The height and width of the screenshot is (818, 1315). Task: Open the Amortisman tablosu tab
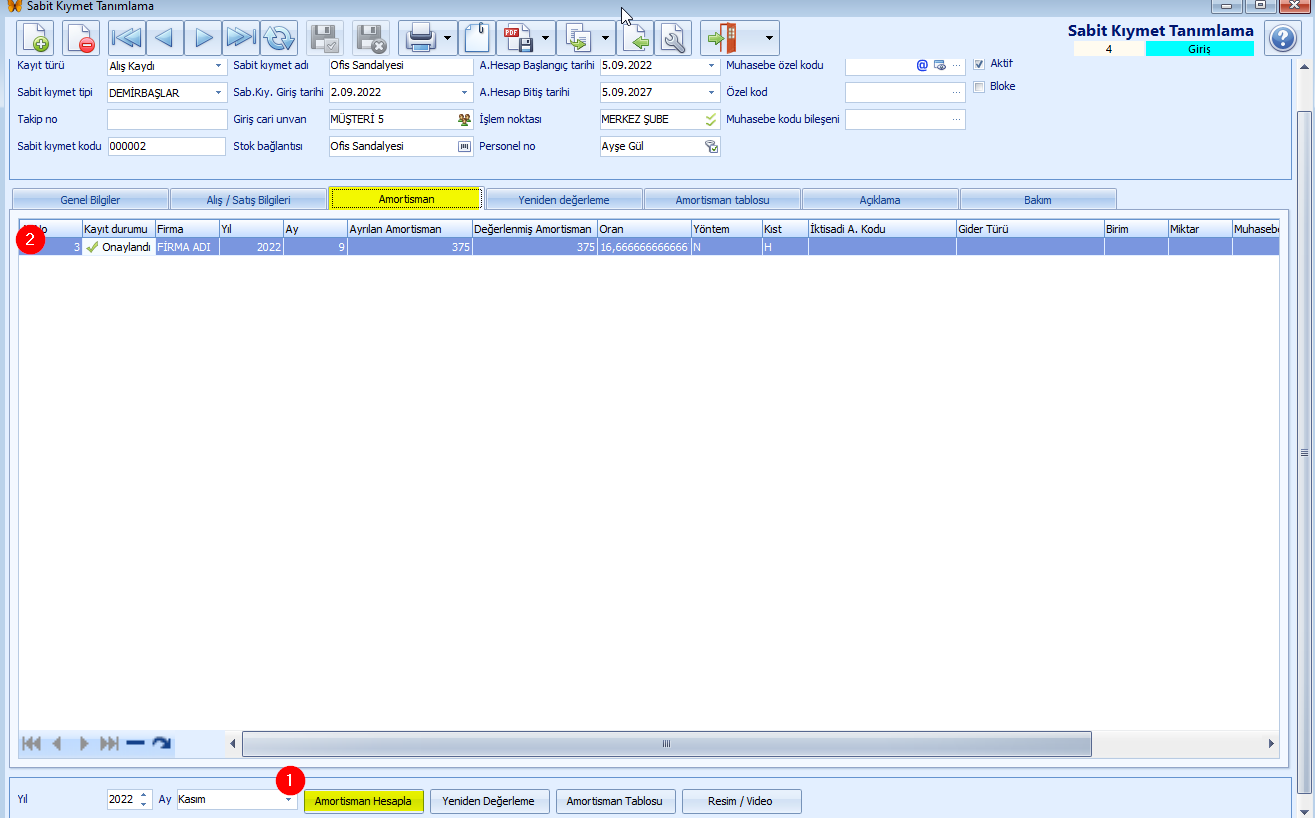(x=722, y=200)
